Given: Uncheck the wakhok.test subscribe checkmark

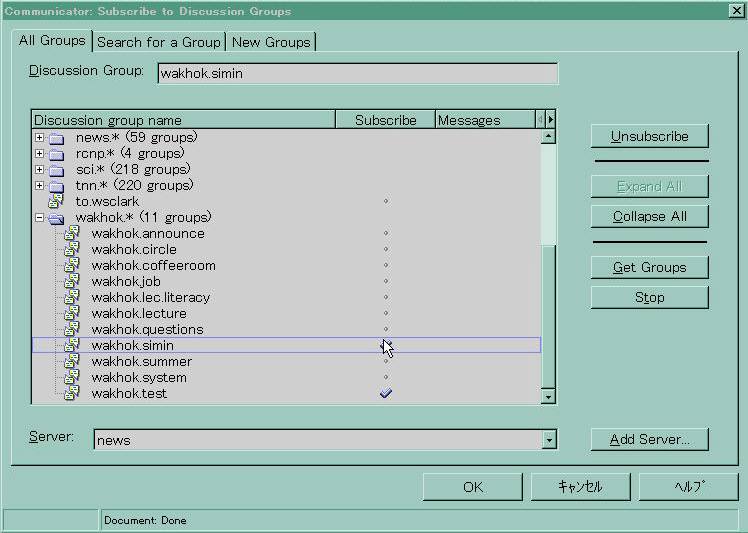Looking at the screenshot, I should tap(386, 394).
